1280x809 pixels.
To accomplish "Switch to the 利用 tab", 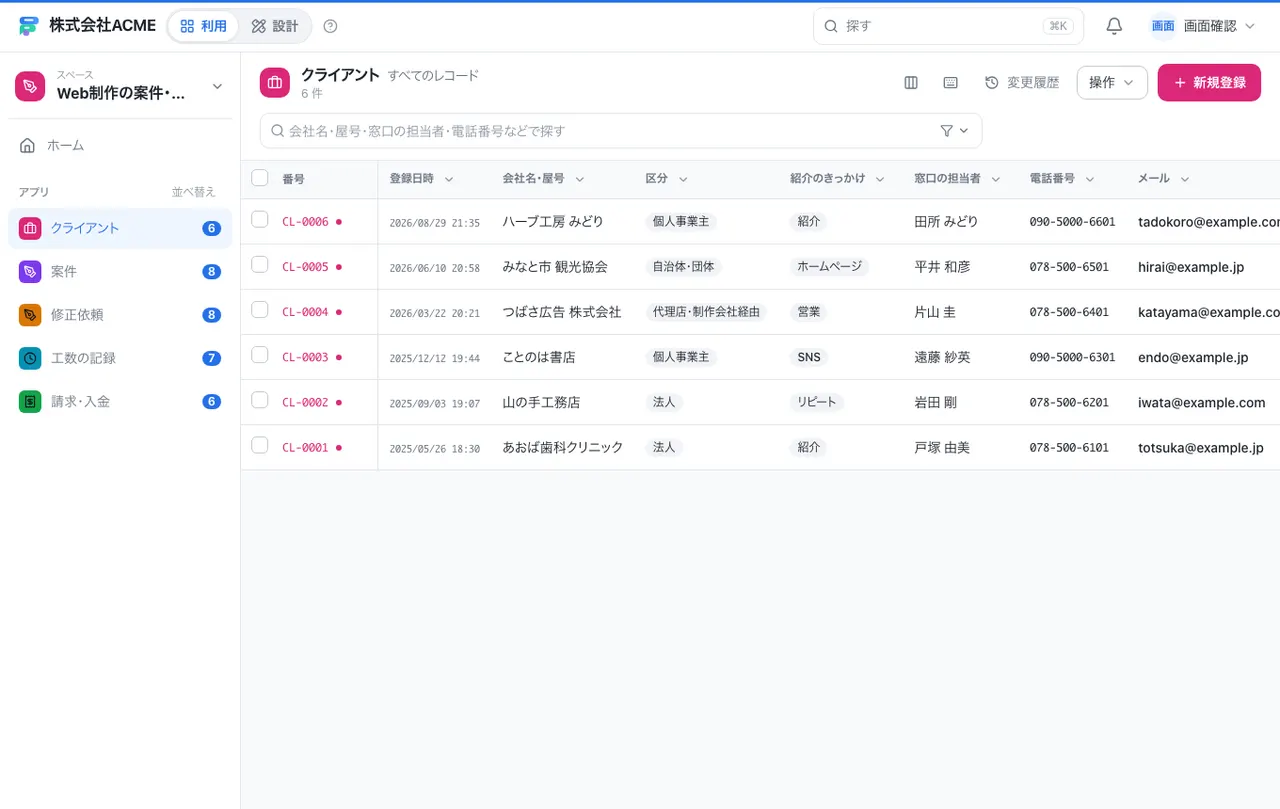I will [204, 26].
